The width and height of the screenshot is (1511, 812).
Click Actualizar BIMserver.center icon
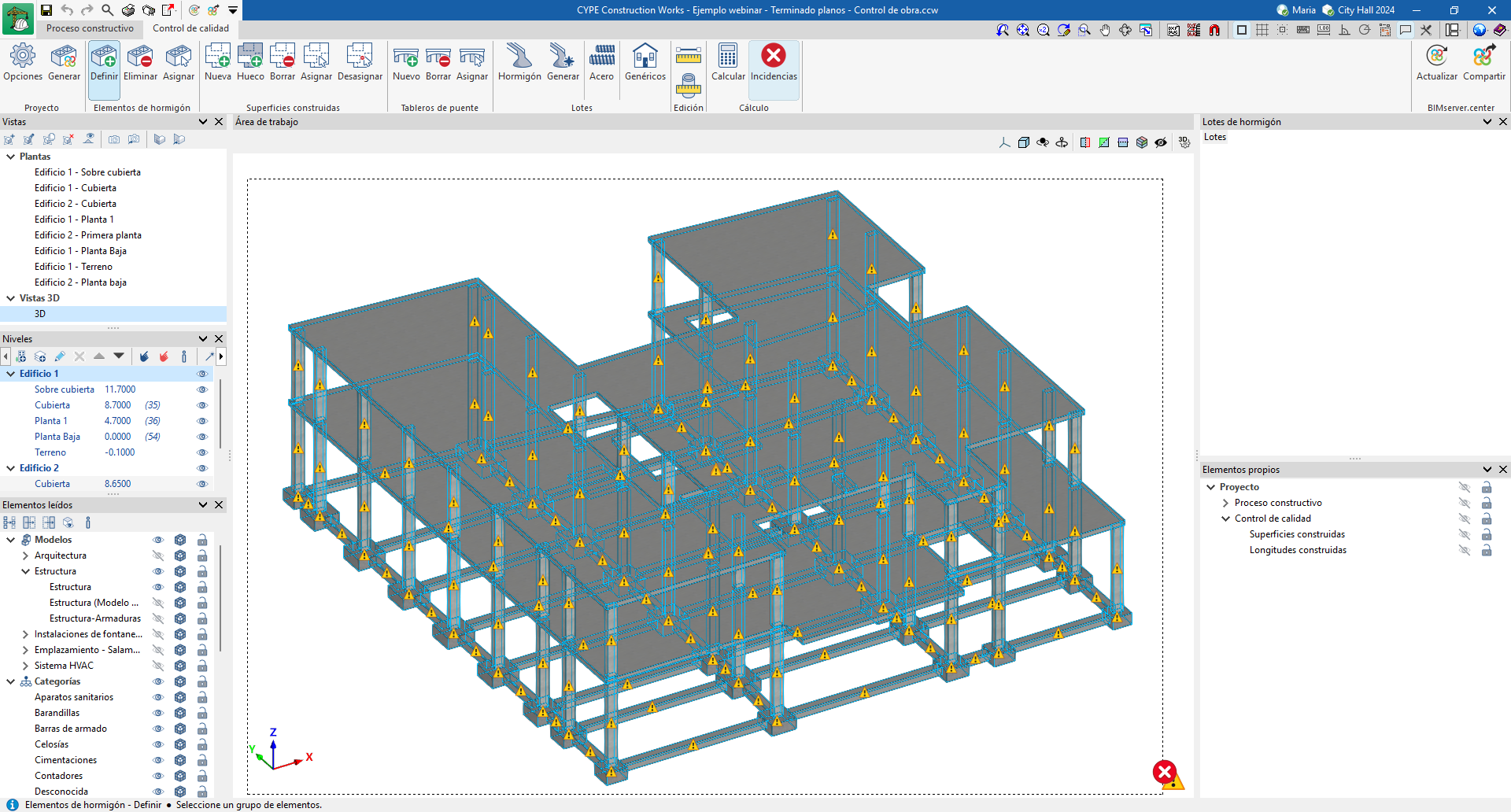1436,57
